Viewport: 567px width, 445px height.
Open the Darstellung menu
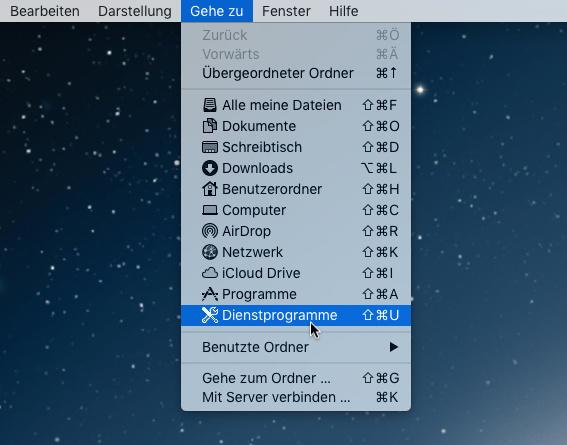point(135,11)
